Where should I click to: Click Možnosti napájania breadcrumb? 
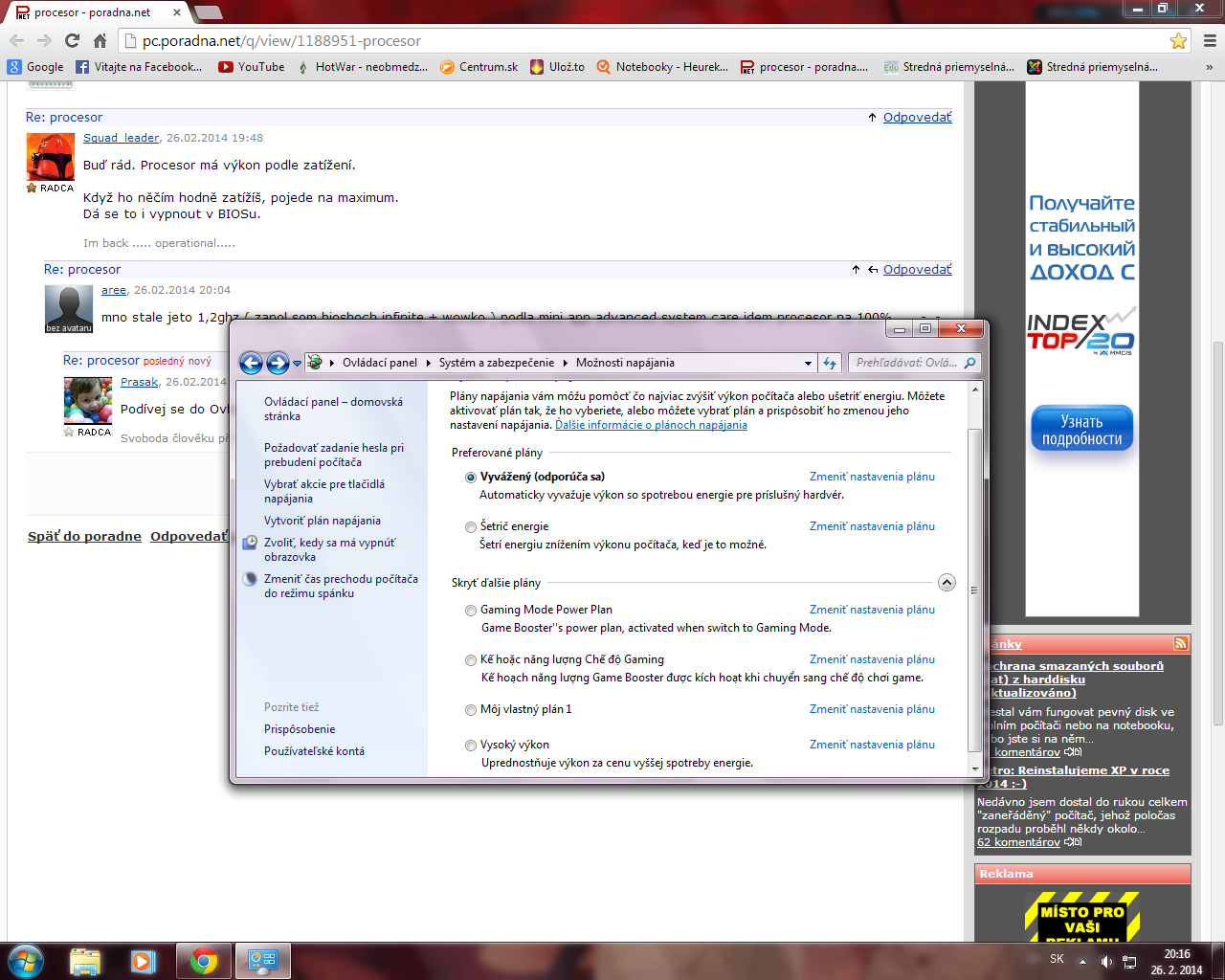click(625, 363)
